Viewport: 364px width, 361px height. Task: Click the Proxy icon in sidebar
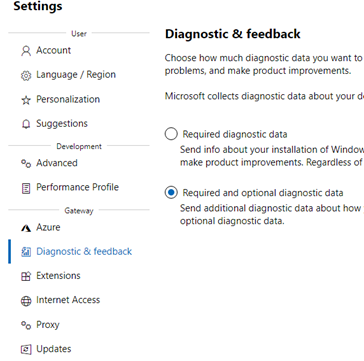pyautogui.click(x=26, y=325)
